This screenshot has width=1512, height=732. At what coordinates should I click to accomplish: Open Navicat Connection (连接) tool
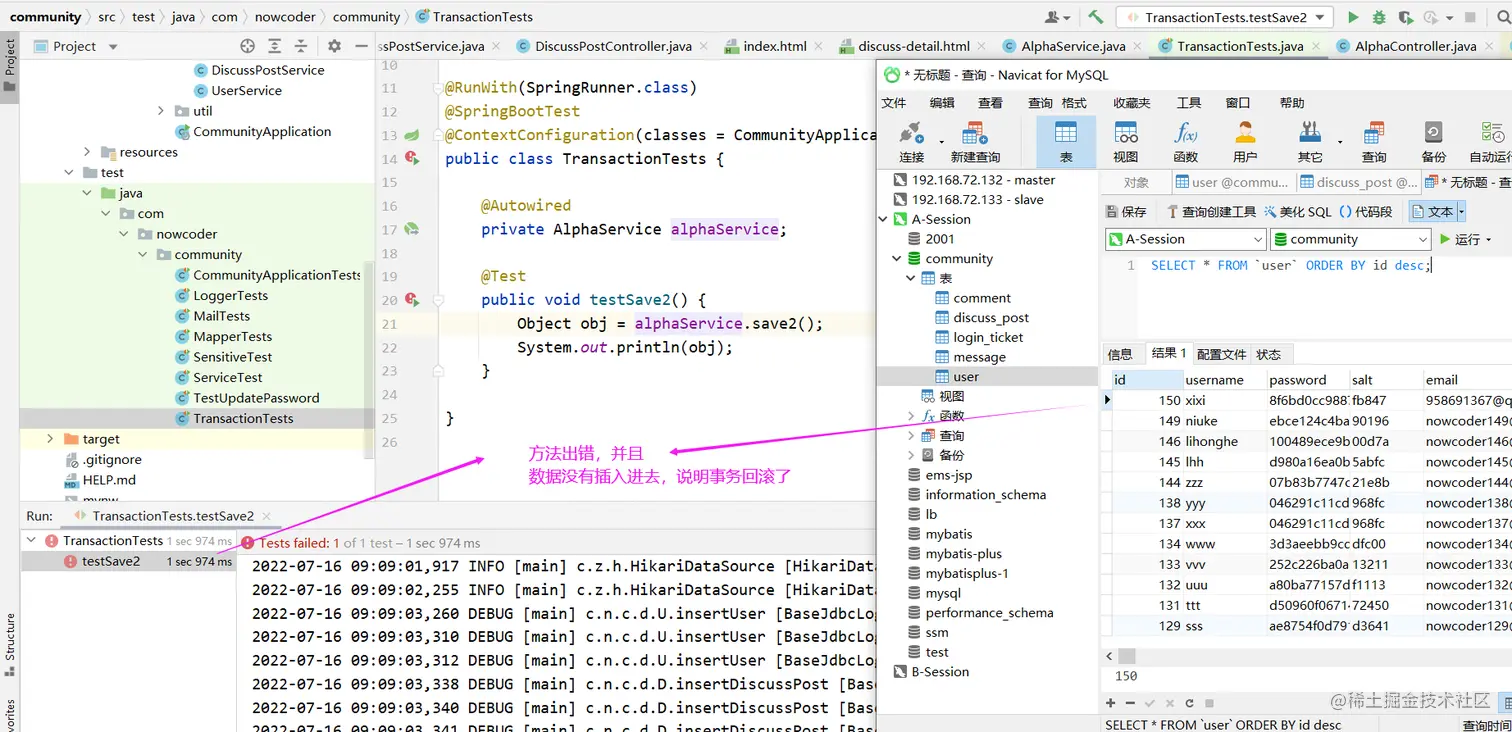(x=912, y=142)
